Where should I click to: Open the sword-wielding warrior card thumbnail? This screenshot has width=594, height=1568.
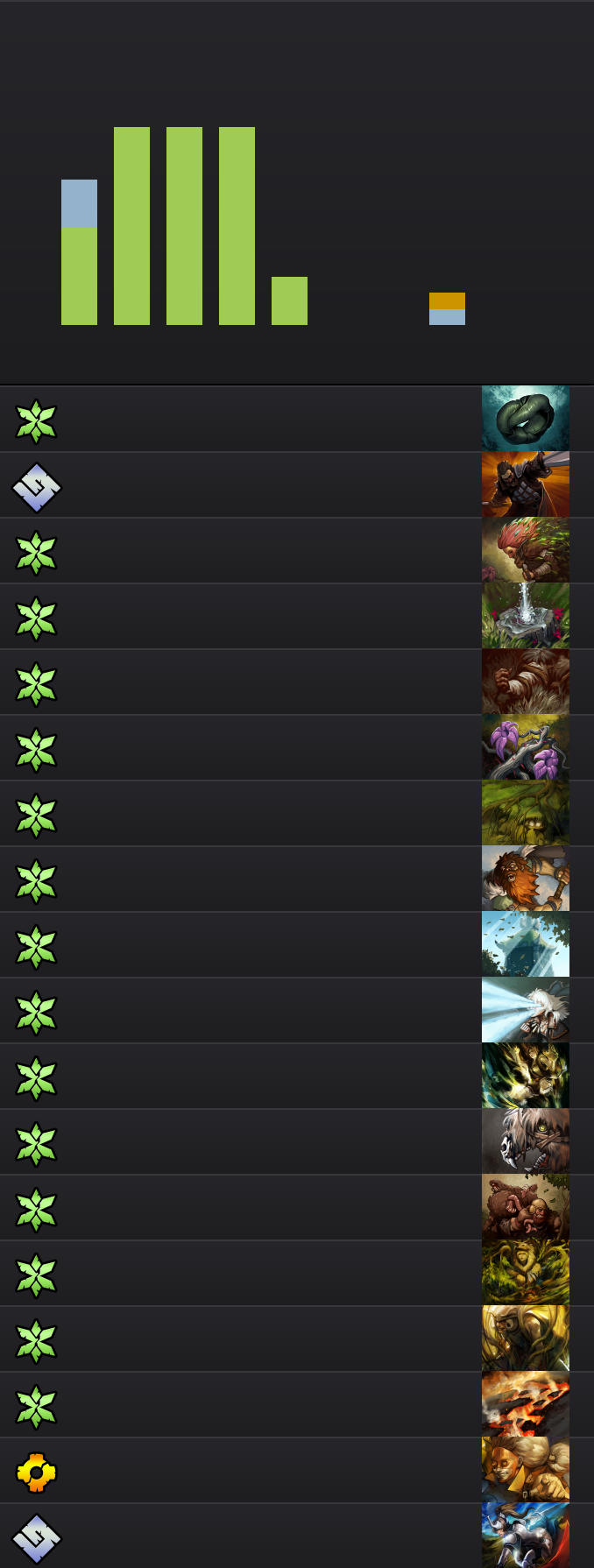pyautogui.click(x=526, y=484)
